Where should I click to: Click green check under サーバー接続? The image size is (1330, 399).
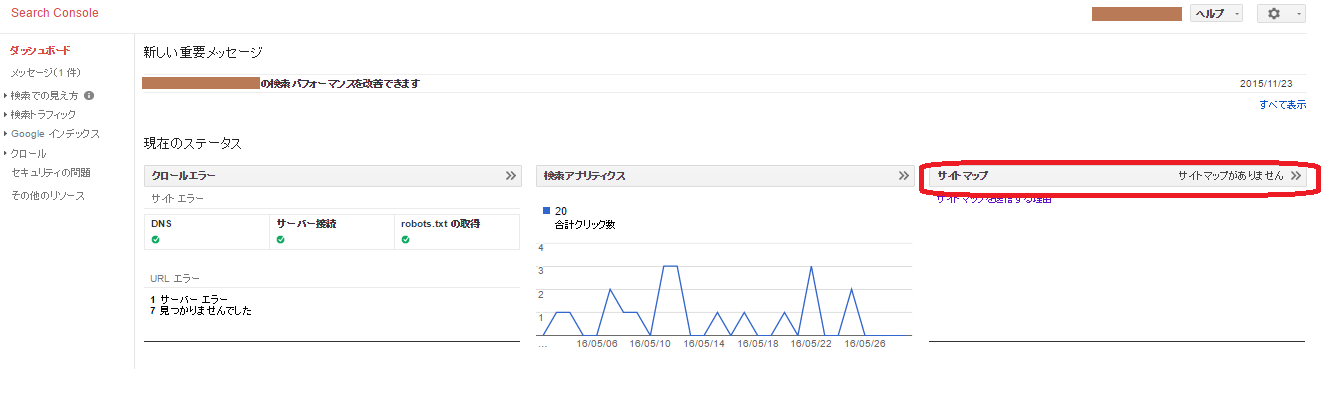click(281, 239)
